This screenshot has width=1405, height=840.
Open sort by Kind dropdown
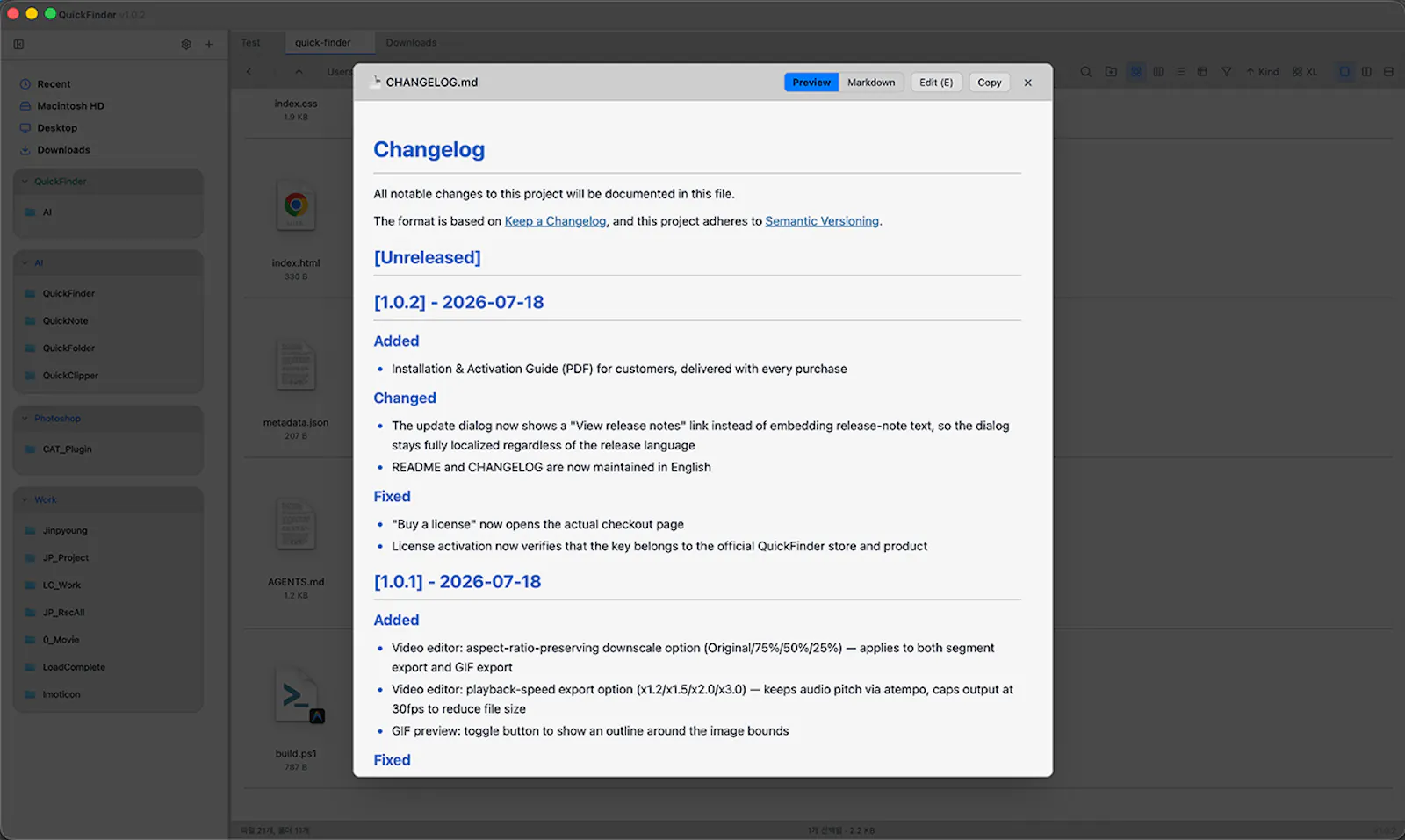(x=1263, y=72)
